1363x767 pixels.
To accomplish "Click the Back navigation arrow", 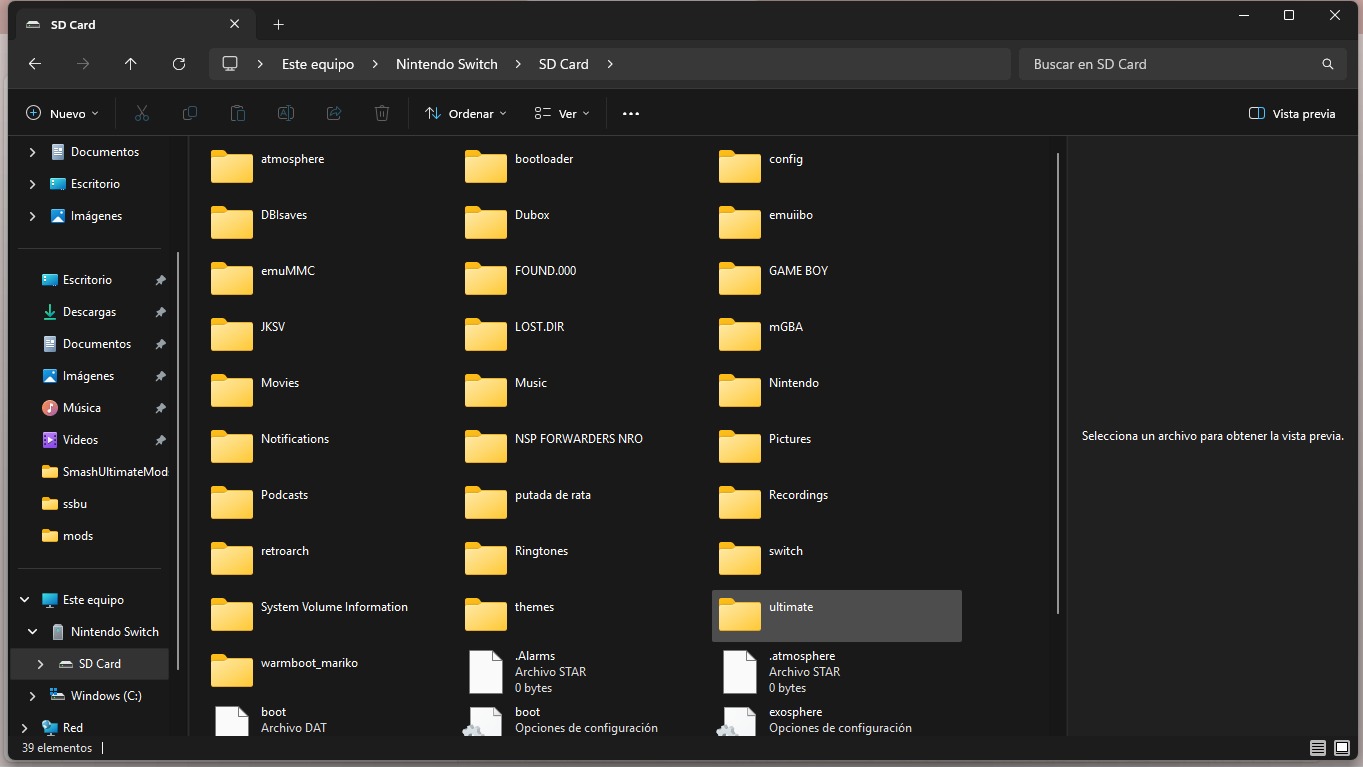I will pos(35,64).
